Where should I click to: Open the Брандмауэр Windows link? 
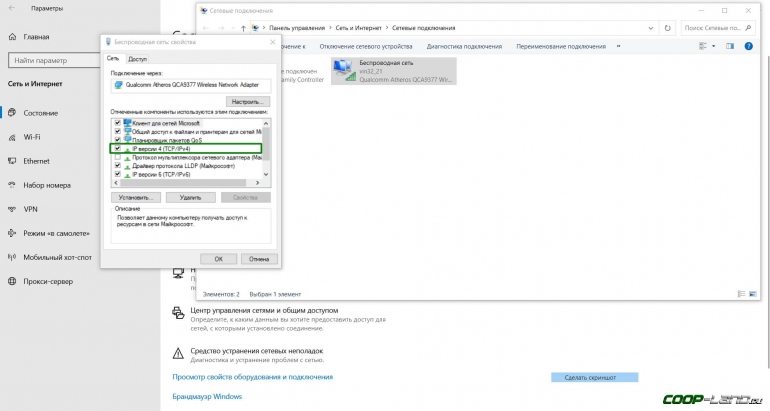[x=207, y=396]
